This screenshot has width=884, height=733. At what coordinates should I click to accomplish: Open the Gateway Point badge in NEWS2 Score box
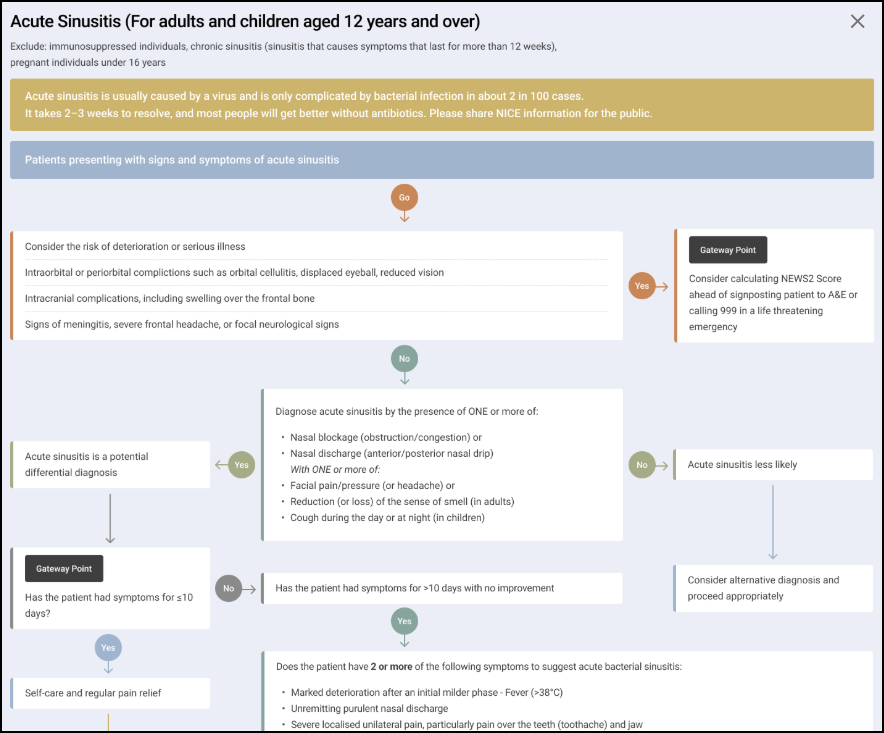727,249
